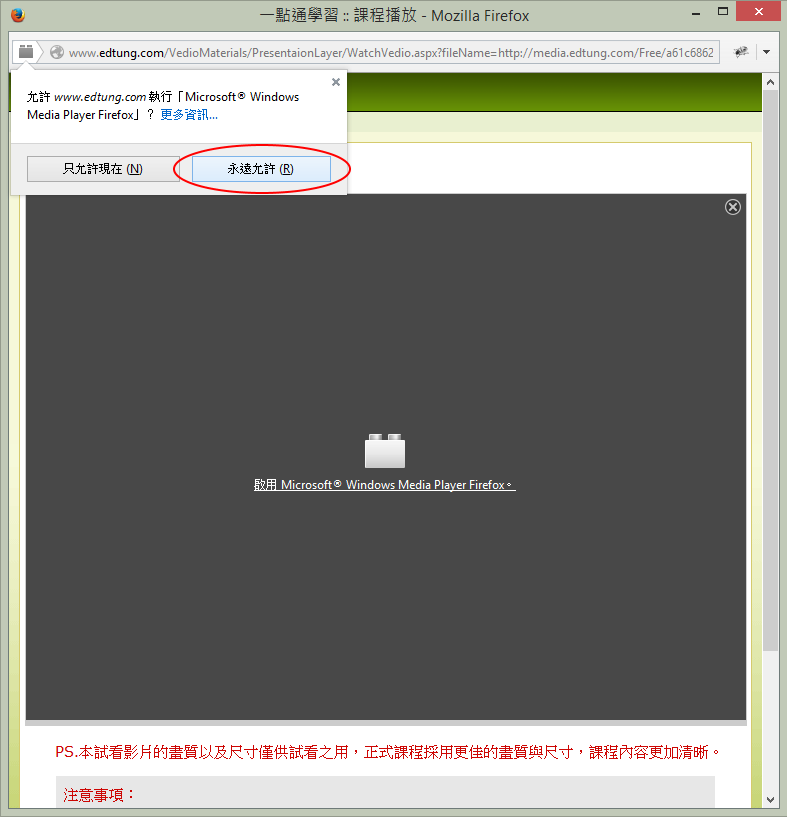Click the scrollbar down arrow
The width and height of the screenshot is (787, 817).
(x=770, y=799)
